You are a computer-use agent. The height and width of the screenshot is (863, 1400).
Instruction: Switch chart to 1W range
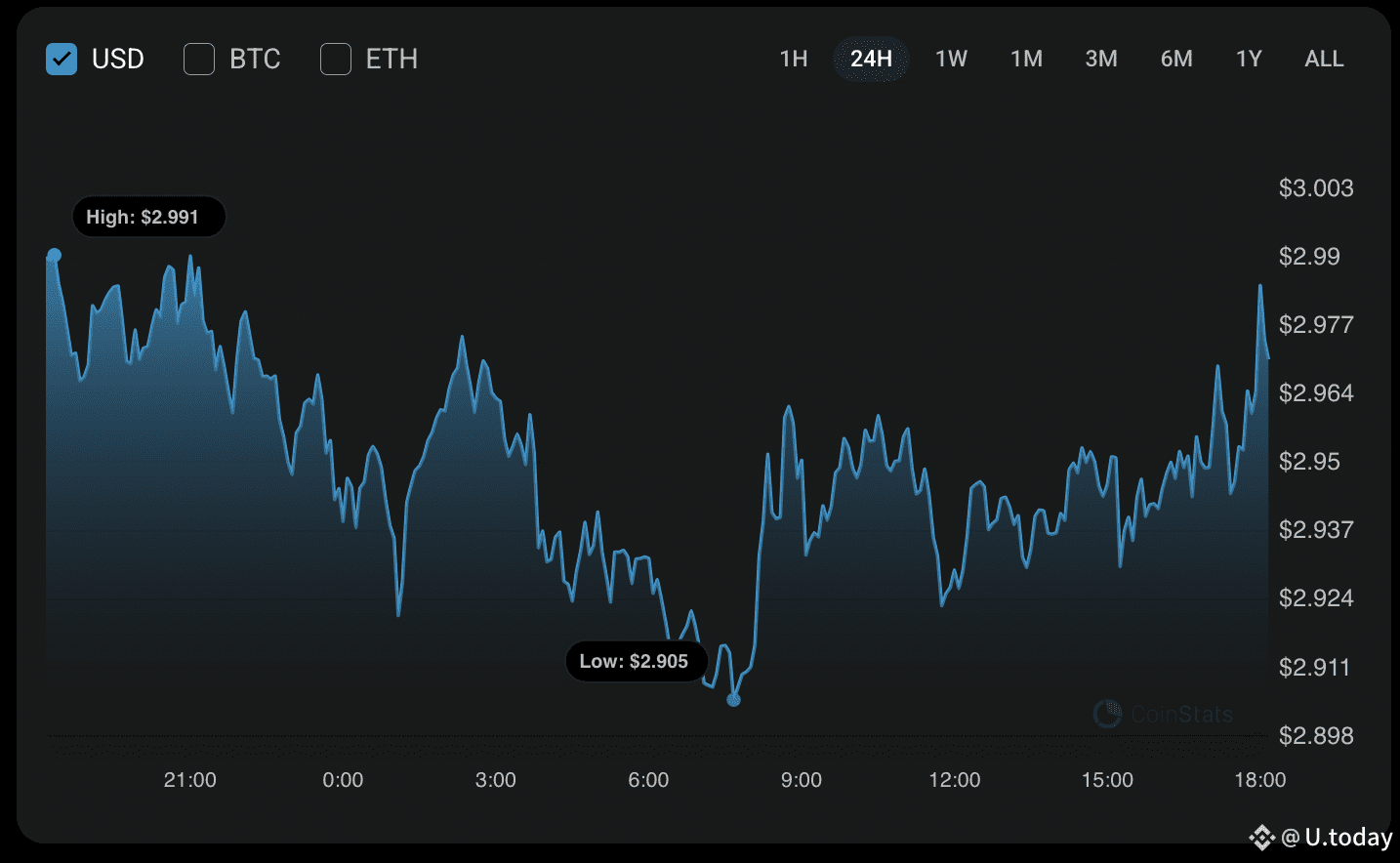pyautogui.click(x=951, y=60)
